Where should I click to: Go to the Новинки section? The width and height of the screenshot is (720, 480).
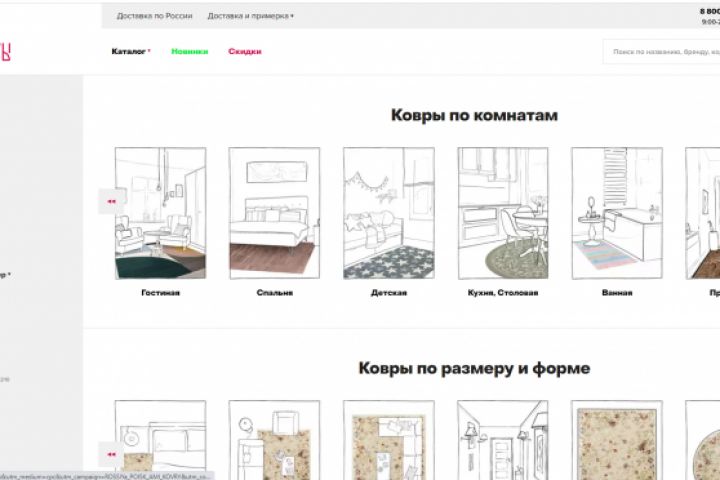pyautogui.click(x=190, y=51)
